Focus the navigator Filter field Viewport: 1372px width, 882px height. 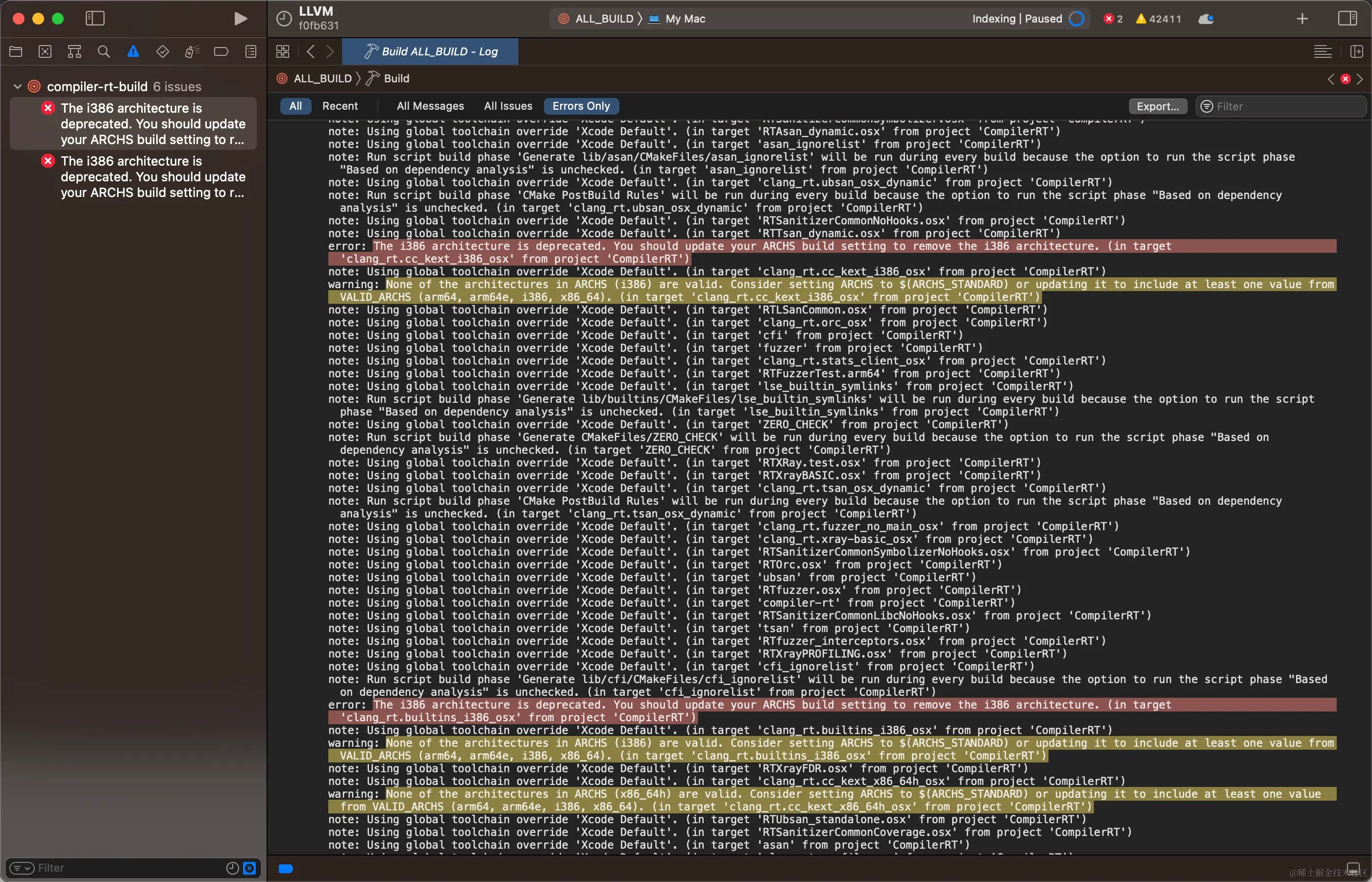[x=132, y=868]
